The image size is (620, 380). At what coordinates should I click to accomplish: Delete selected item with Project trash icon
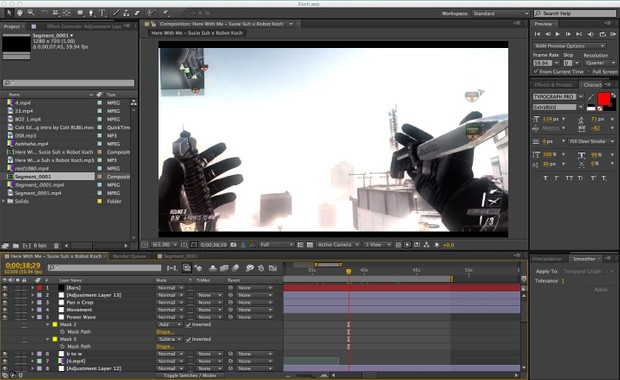(56, 246)
